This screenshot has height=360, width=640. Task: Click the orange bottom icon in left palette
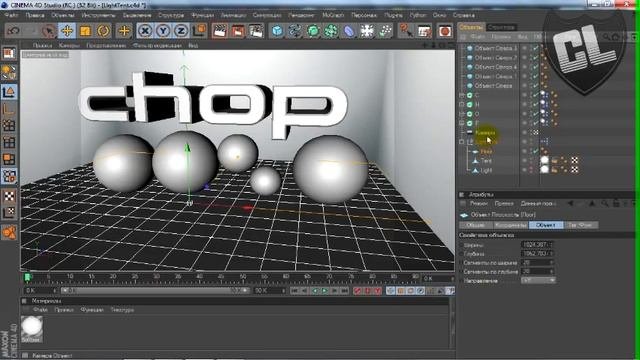point(9,232)
